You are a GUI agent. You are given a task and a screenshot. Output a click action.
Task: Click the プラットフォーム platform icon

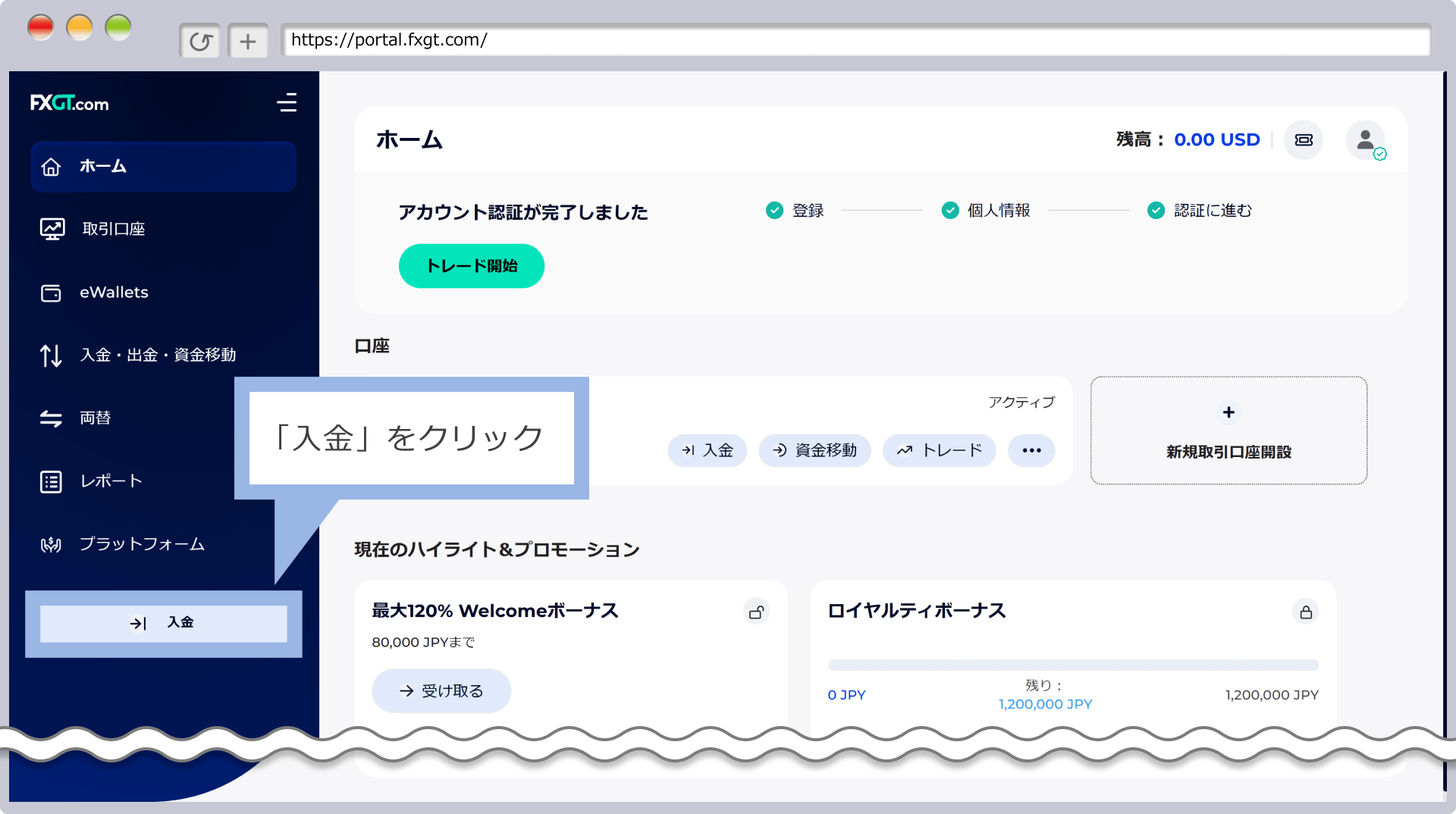coord(51,543)
